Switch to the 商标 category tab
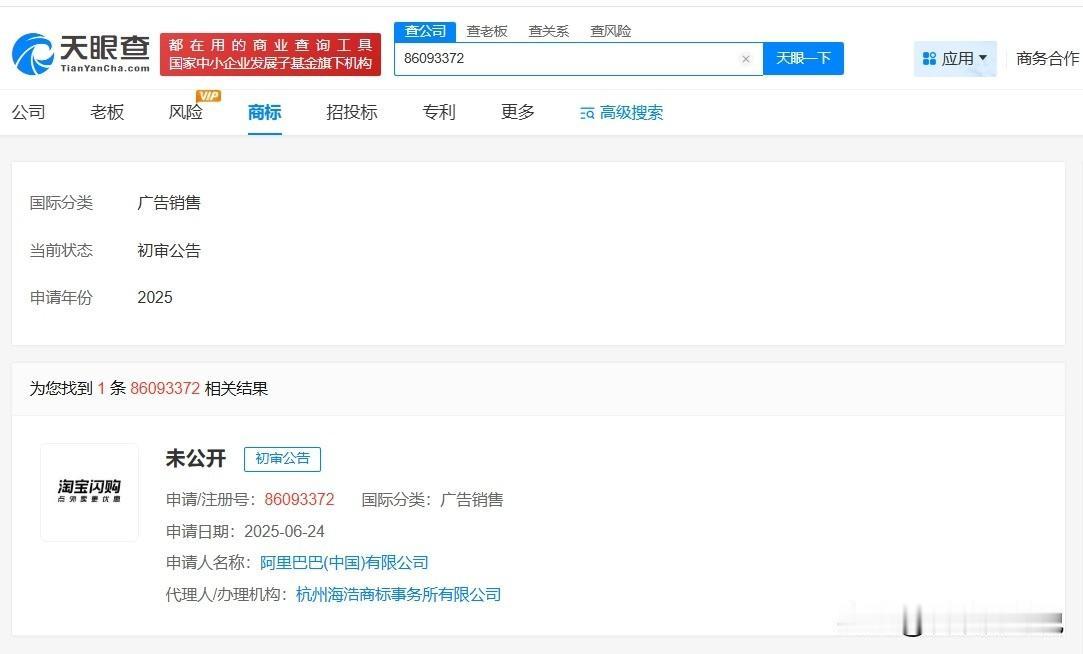 click(x=265, y=112)
